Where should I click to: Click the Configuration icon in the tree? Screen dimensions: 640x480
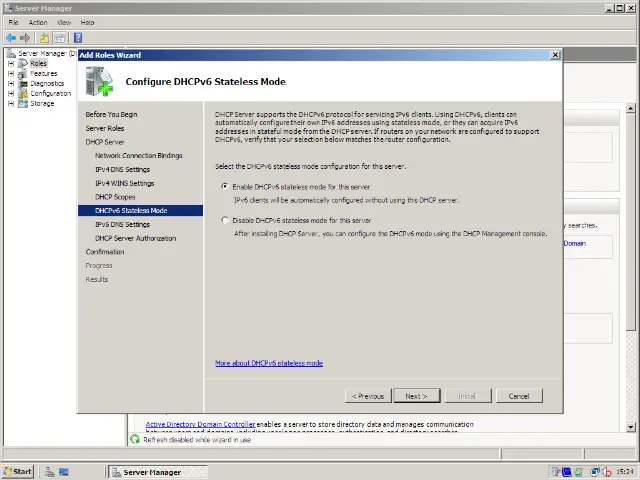23,93
